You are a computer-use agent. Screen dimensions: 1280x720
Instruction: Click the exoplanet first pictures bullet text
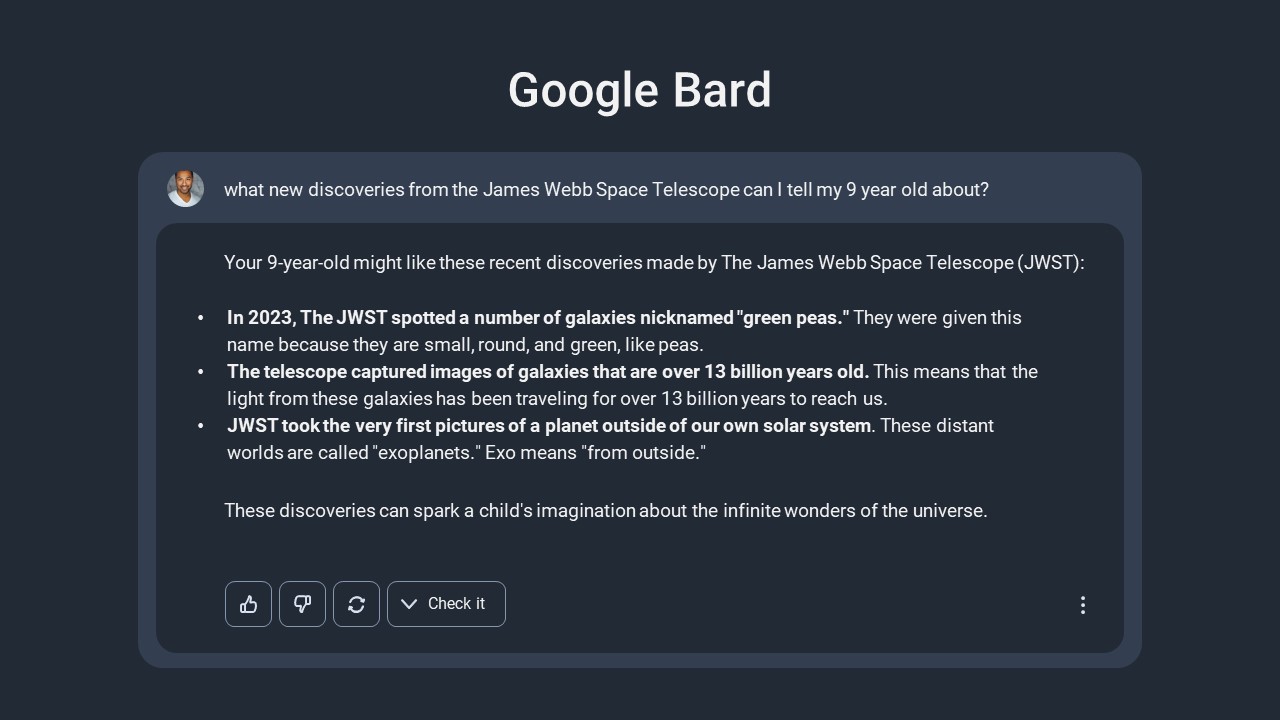610,439
